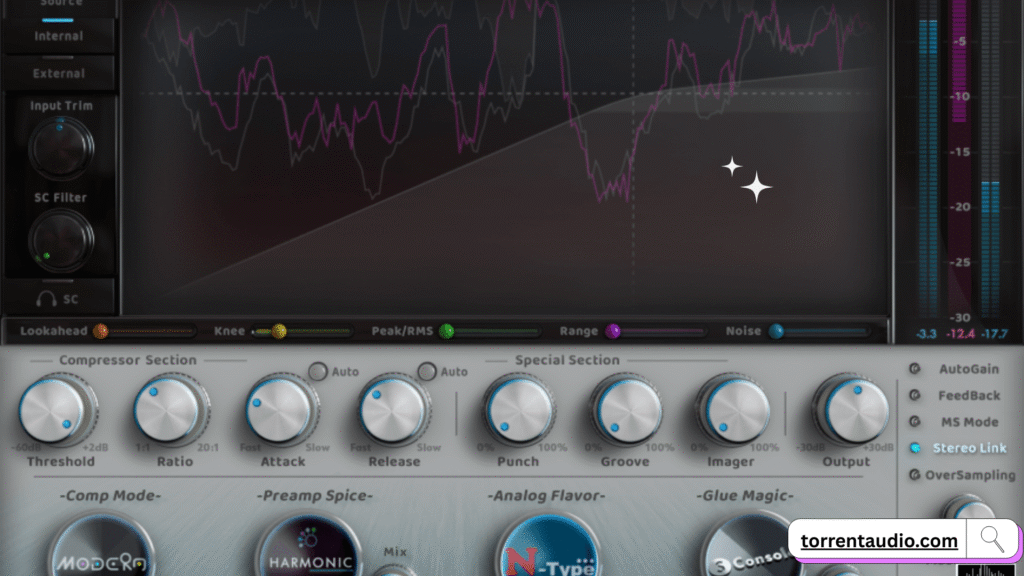Viewport: 1024px width, 576px height.
Task: Open the N-Type Analog Flavor selector
Action: [548, 550]
